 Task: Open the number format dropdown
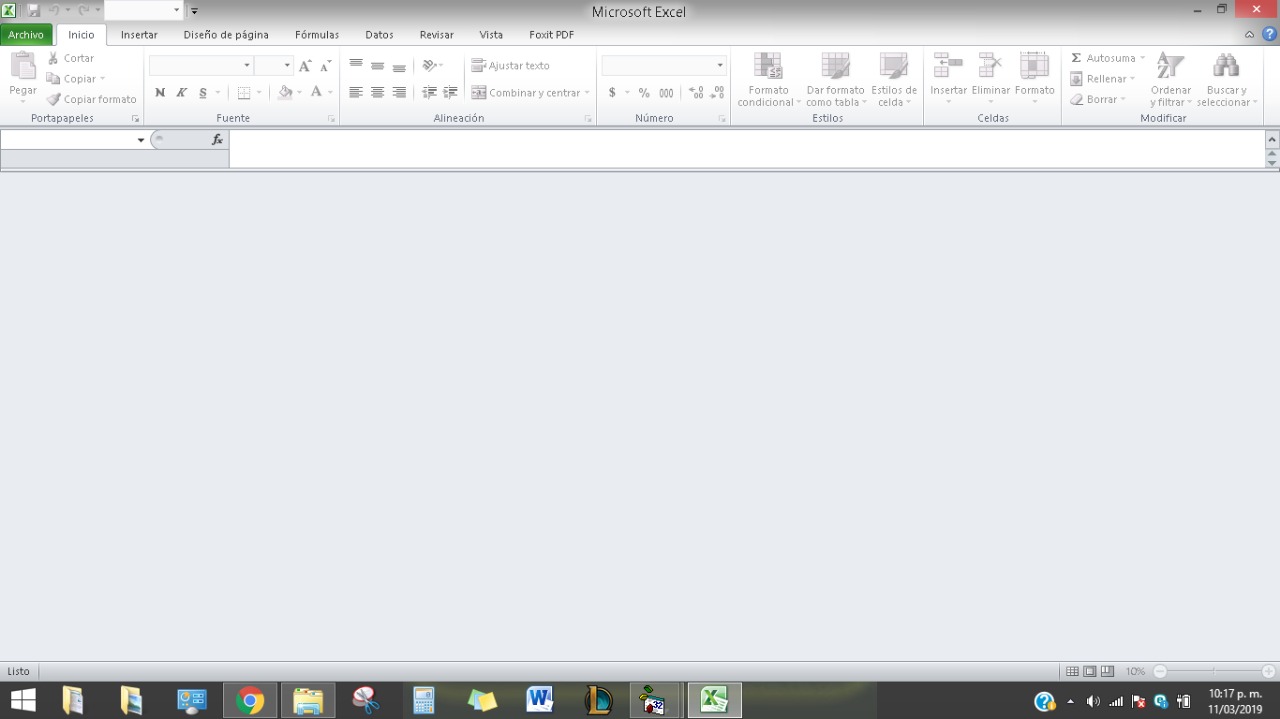[719, 65]
